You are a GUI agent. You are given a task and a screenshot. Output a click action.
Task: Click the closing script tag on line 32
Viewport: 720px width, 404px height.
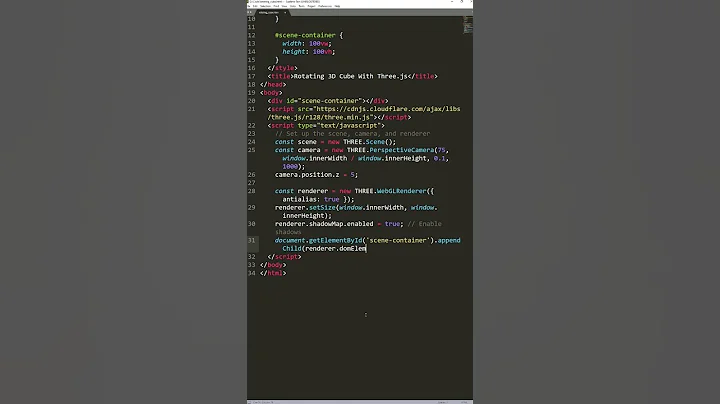284,257
